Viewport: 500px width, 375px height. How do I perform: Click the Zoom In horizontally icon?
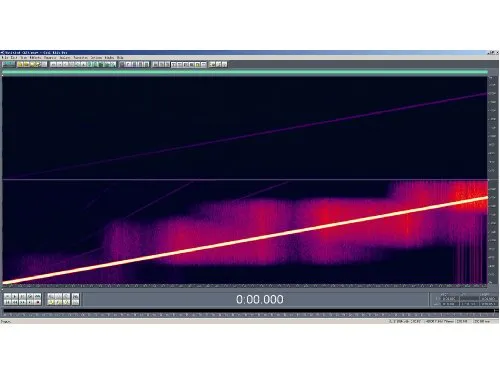coord(51,296)
